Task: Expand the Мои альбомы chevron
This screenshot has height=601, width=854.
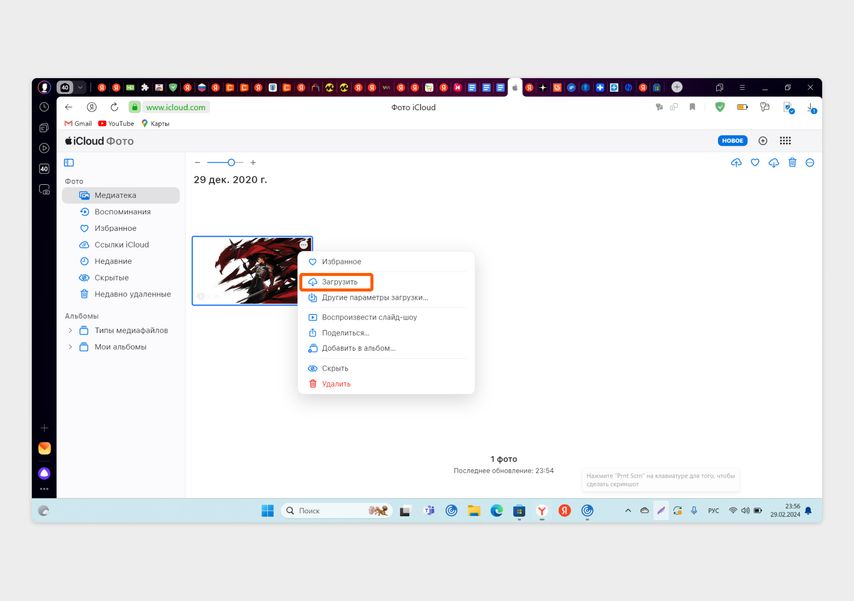Action: click(70, 347)
